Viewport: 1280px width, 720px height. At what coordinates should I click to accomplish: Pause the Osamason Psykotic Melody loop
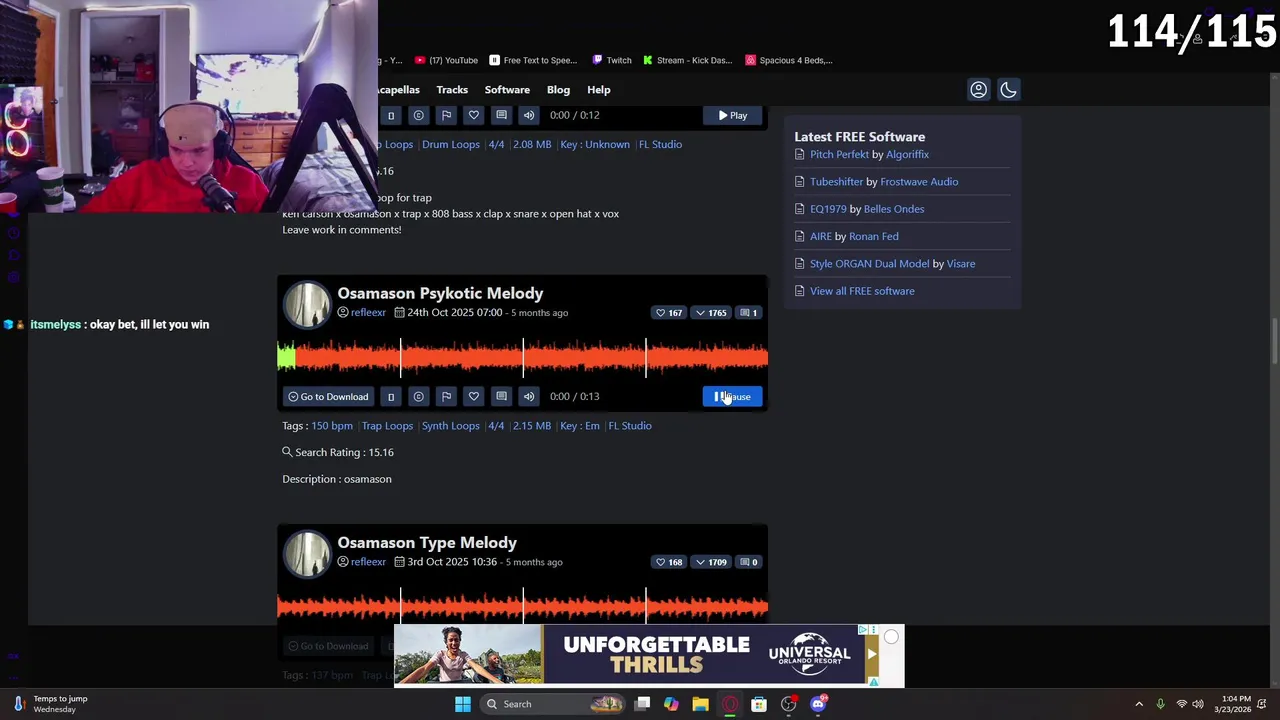732,397
